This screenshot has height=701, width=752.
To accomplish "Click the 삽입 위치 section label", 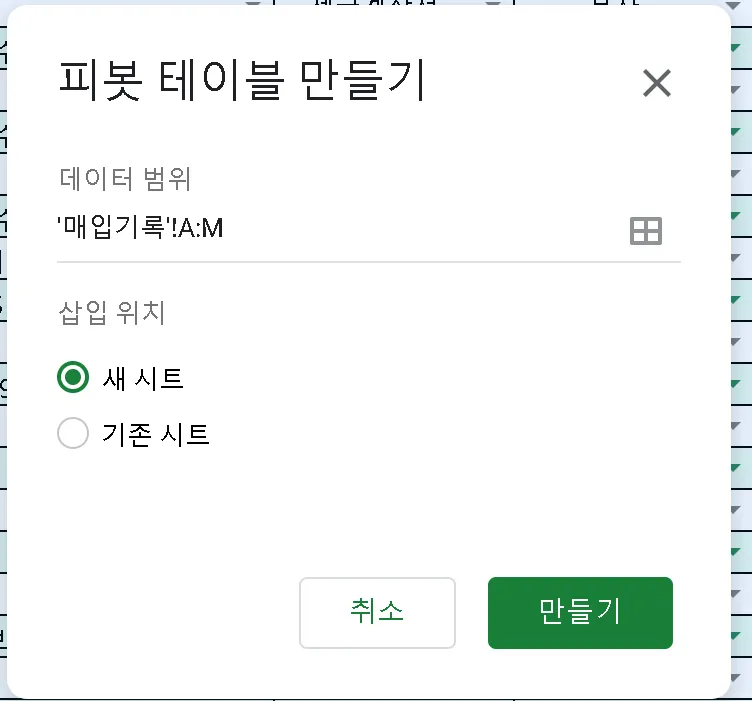I will coord(111,313).
